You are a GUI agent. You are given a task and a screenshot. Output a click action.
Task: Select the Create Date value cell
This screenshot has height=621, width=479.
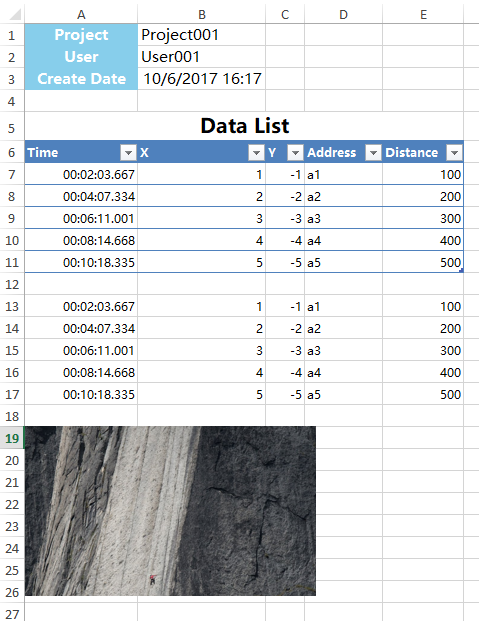202,78
